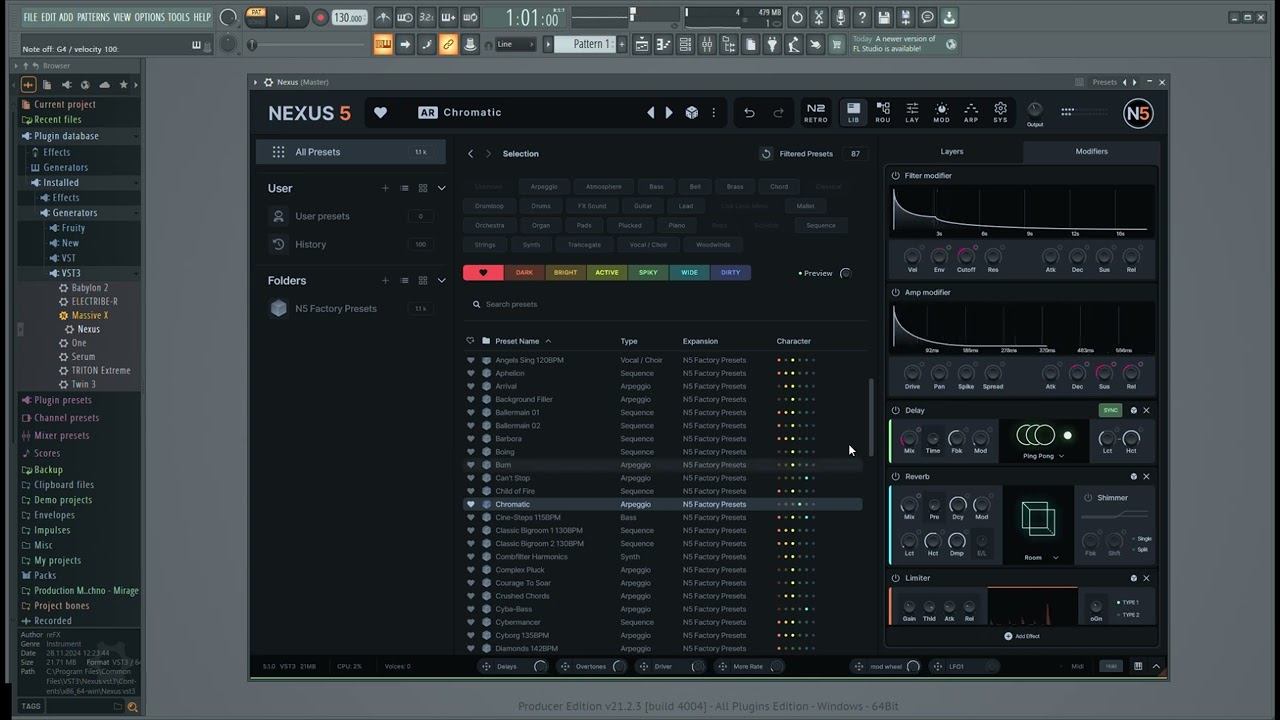Click the undo arrow in Nexus
Image resolution: width=1280 pixels, height=720 pixels.
pos(749,113)
